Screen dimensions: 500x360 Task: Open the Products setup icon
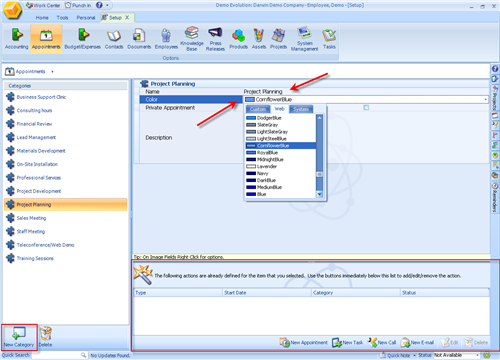[x=239, y=39]
